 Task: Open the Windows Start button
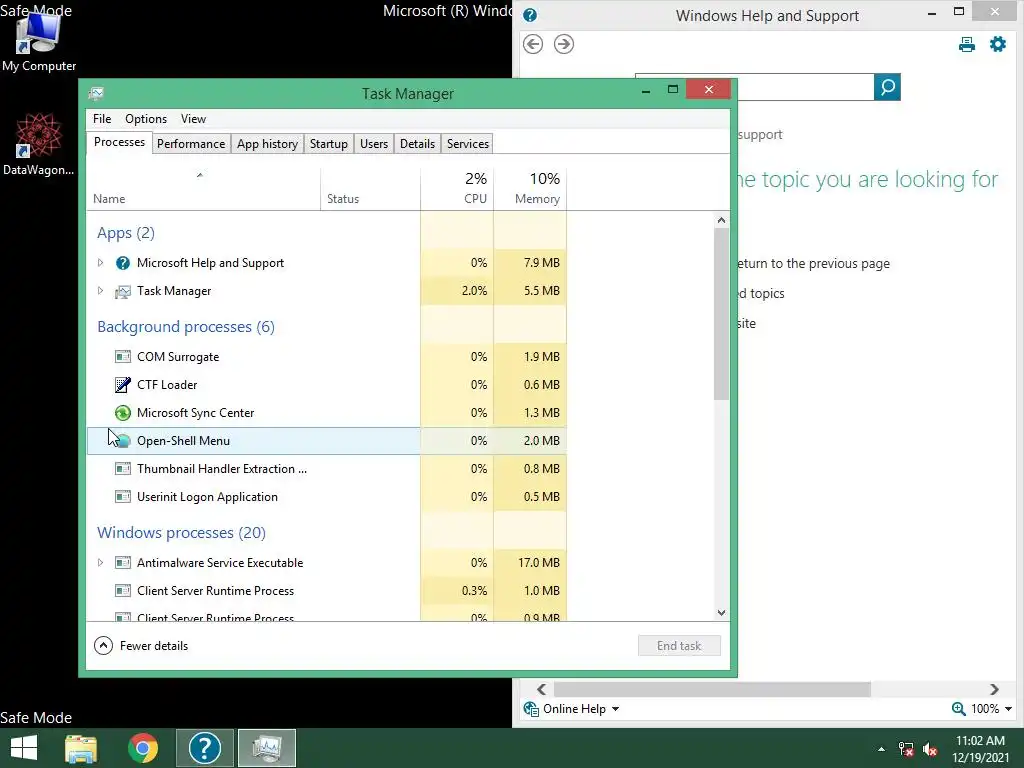(24, 748)
